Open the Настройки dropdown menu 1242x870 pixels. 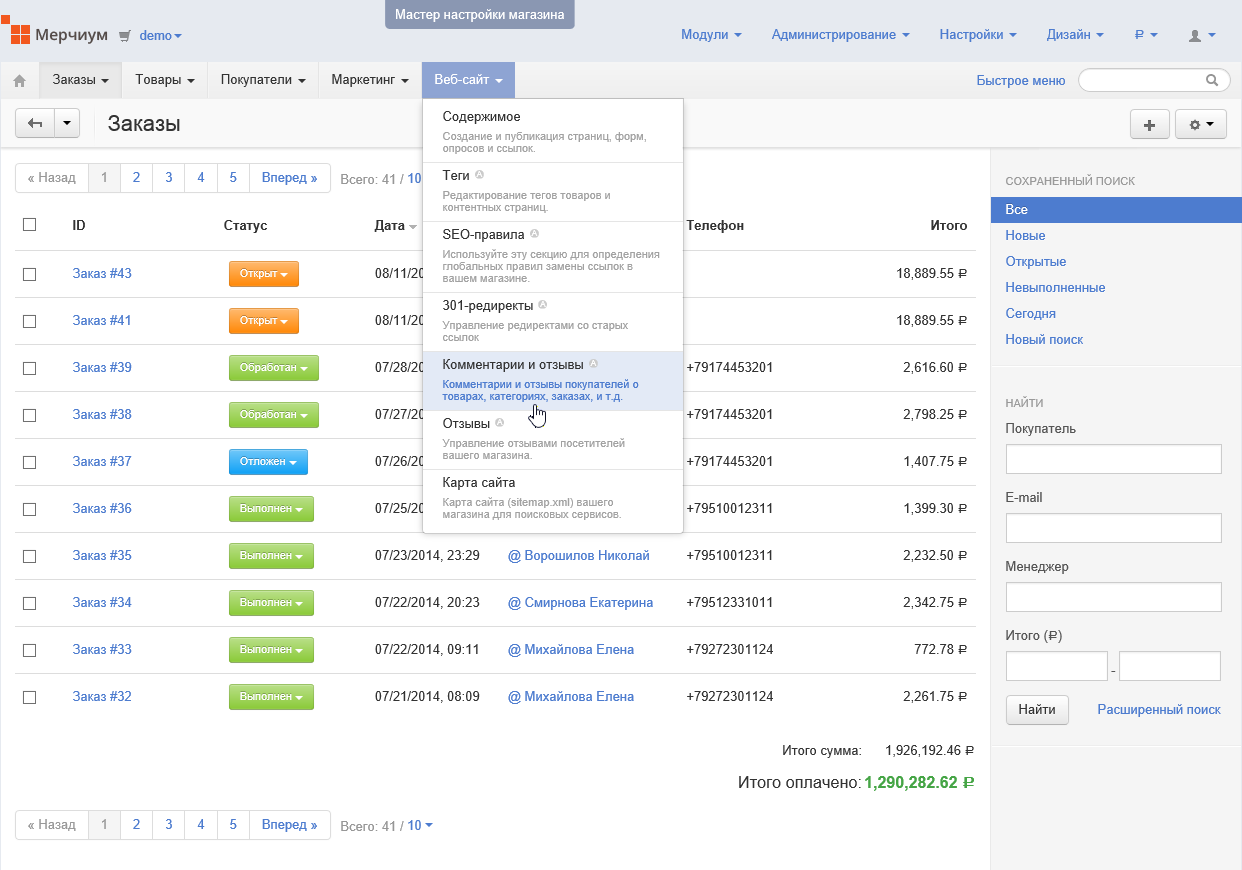click(x=978, y=35)
